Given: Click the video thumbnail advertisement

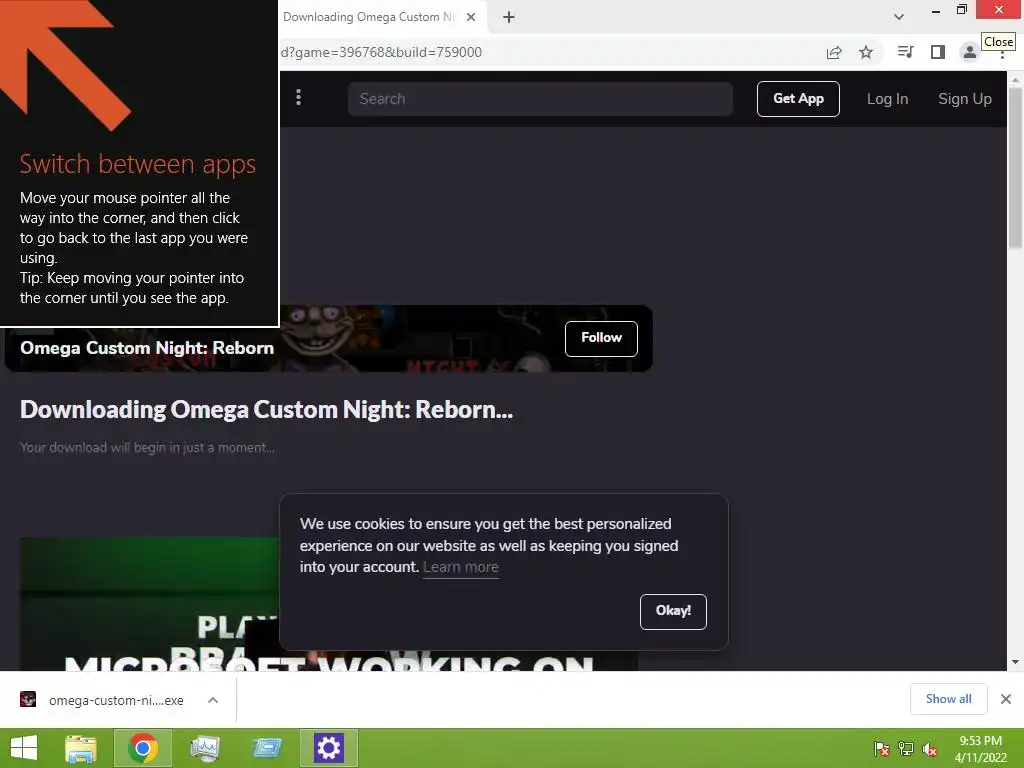Looking at the screenshot, I should pyautogui.click(x=328, y=604).
